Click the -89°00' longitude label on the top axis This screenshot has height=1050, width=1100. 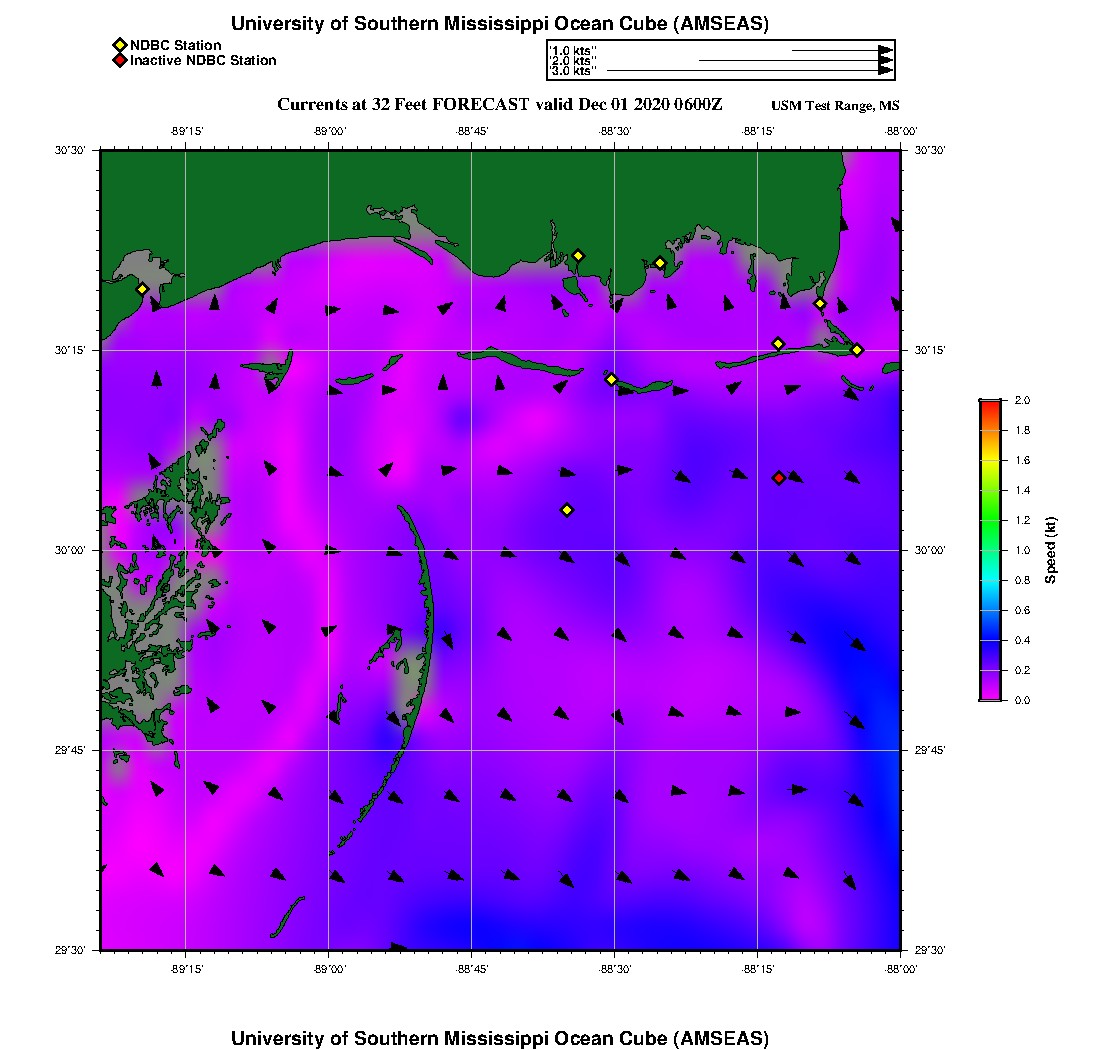328,131
